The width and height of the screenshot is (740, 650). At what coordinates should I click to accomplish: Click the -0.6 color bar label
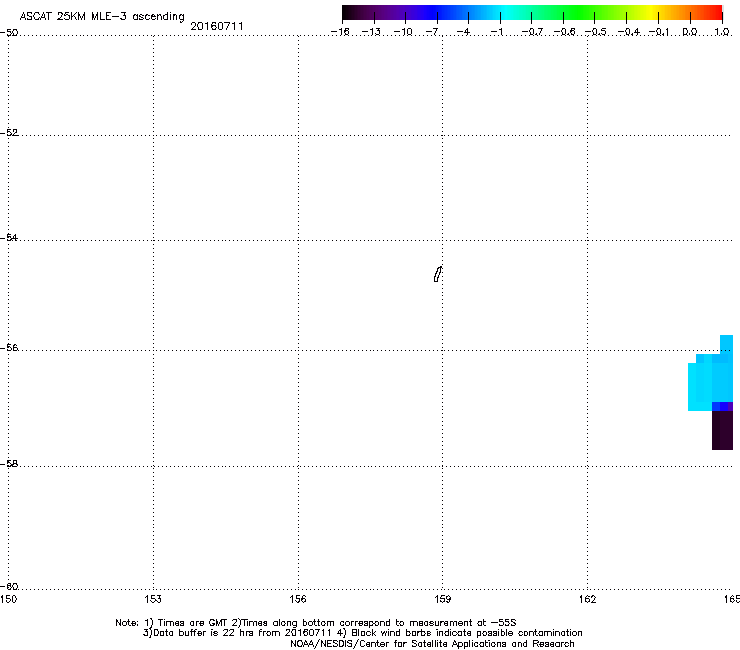564,32
